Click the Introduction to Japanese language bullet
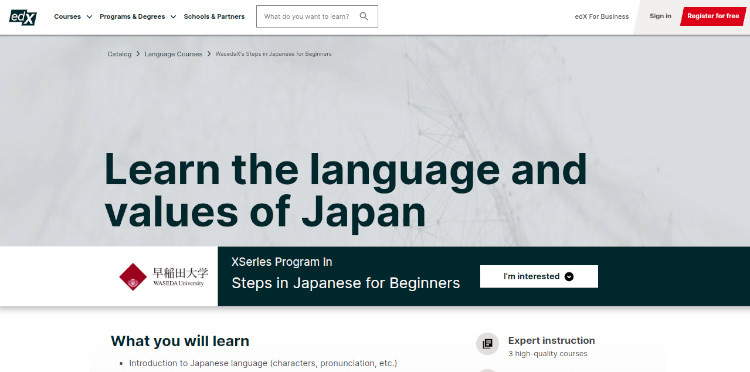The height and width of the screenshot is (372, 750). click(x=263, y=363)
